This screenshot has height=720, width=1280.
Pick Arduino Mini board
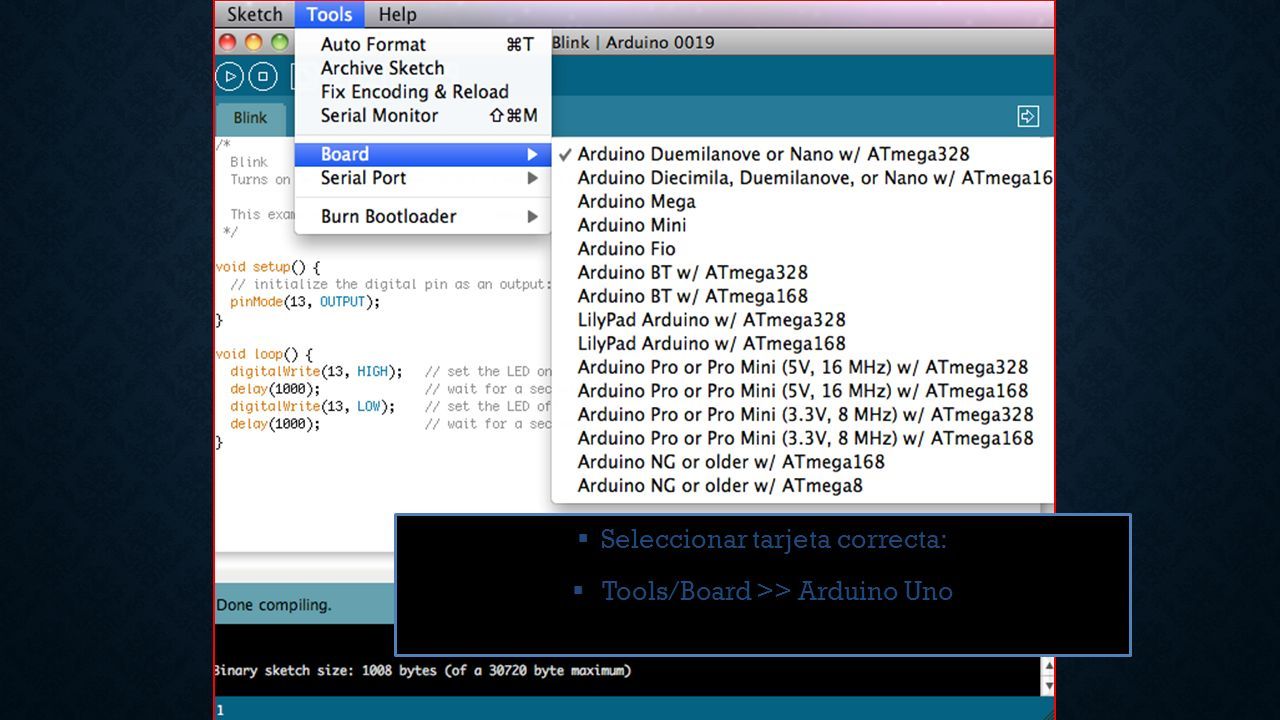tap(803, 225)
